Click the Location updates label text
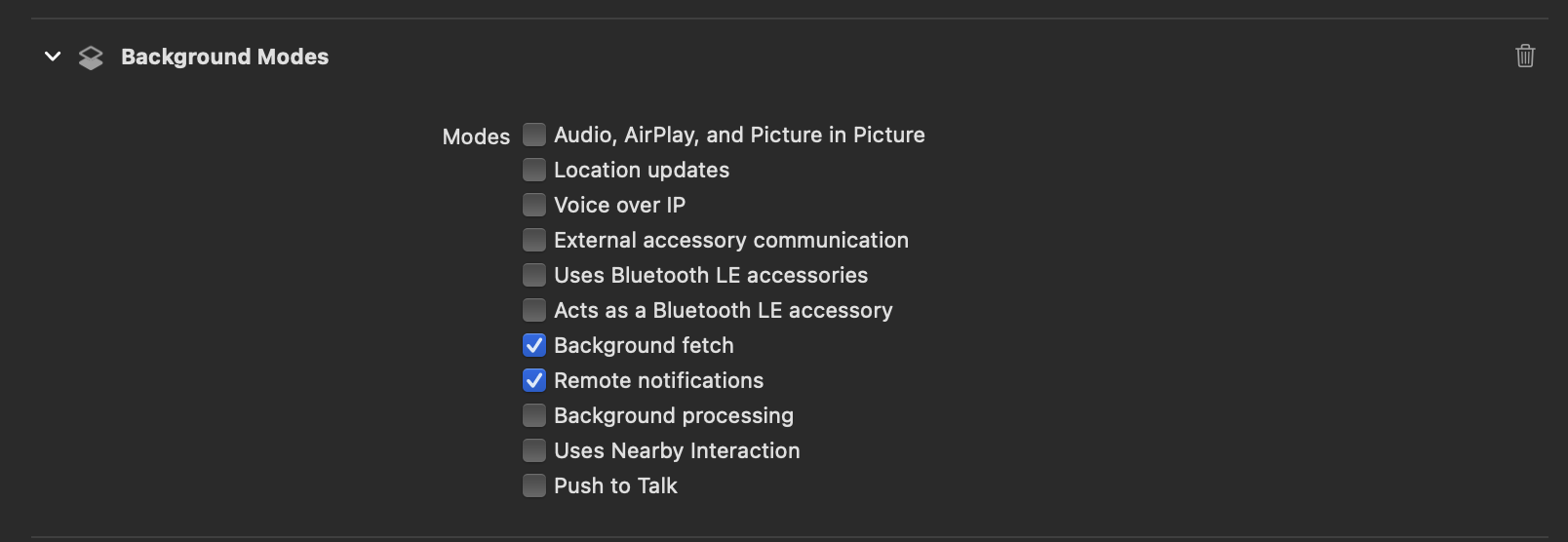1568x542 pixels. point(642,170)
